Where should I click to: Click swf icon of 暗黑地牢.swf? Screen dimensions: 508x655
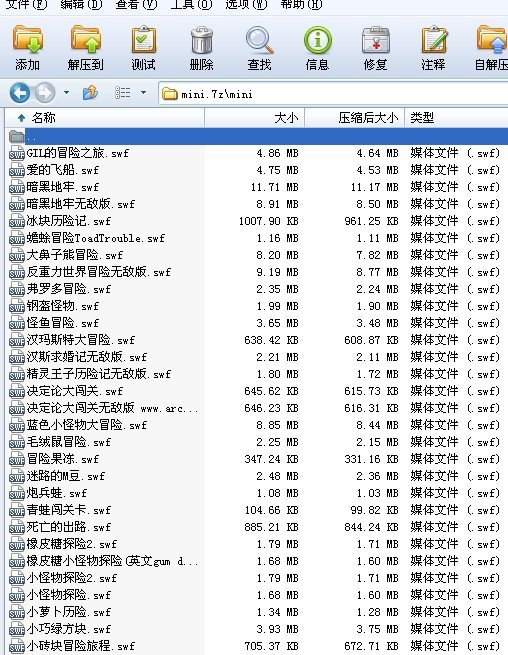pos(17,187)
